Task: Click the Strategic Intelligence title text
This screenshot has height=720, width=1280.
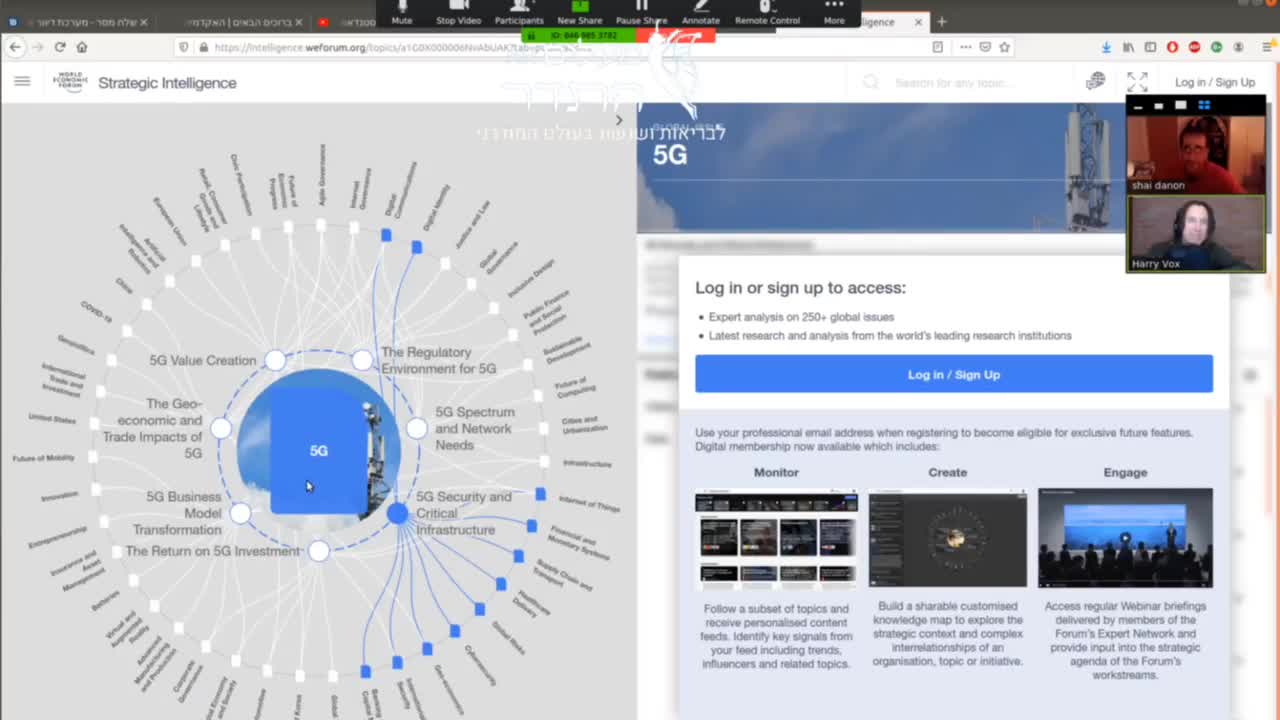Action: (167, 83)
